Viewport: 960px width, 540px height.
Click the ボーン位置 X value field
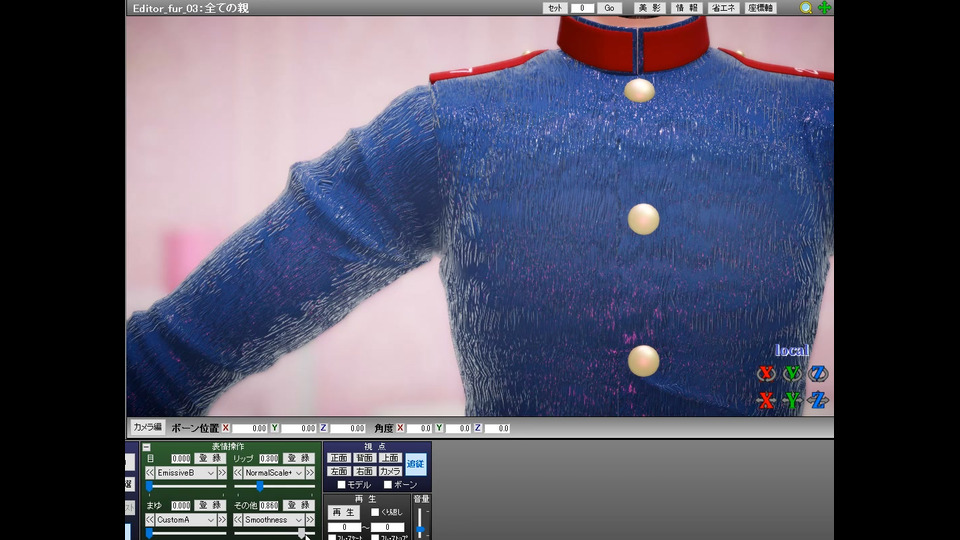coord(250,428)
